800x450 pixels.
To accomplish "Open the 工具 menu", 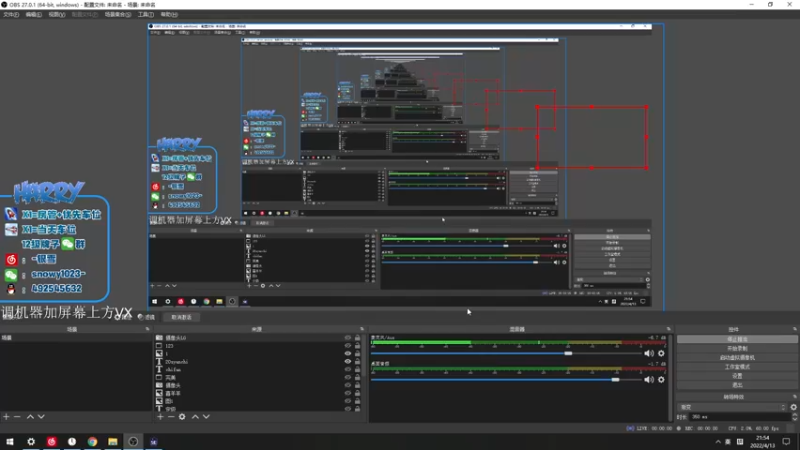I will point(145,14).
